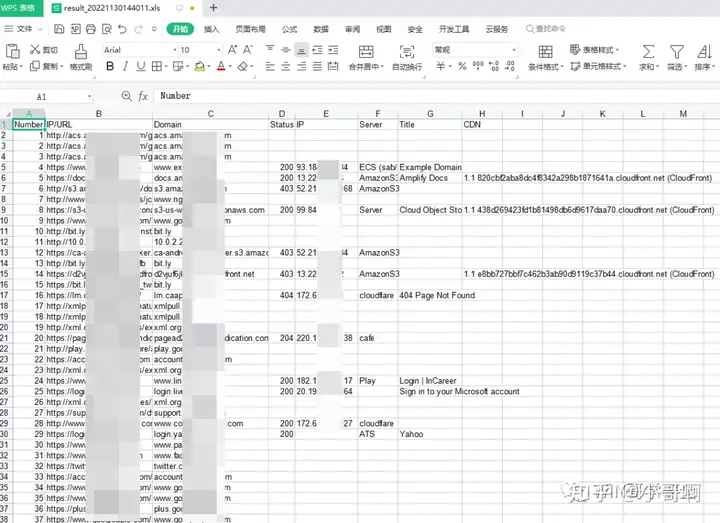Click the Sort (排序) icon
Image resolution: width=720 pixels, height=523 pixels.
(x=704, y=51)
